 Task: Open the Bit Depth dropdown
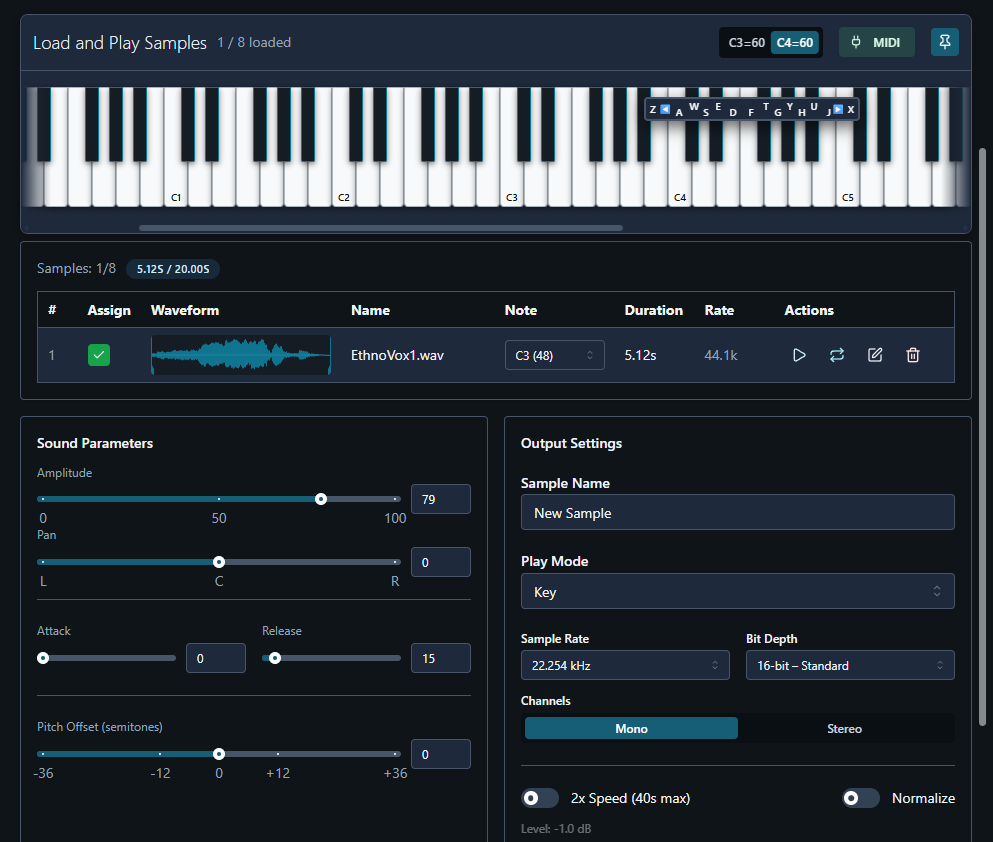(850, 665)
